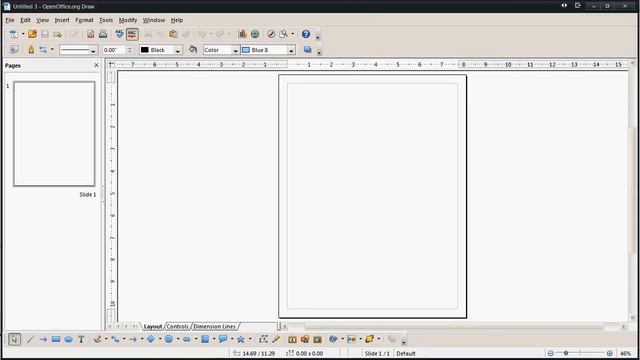This screenshot has height=360, width=640.
Task: Click the Paste clipboard icon
Action: click(x=173, y=34)
